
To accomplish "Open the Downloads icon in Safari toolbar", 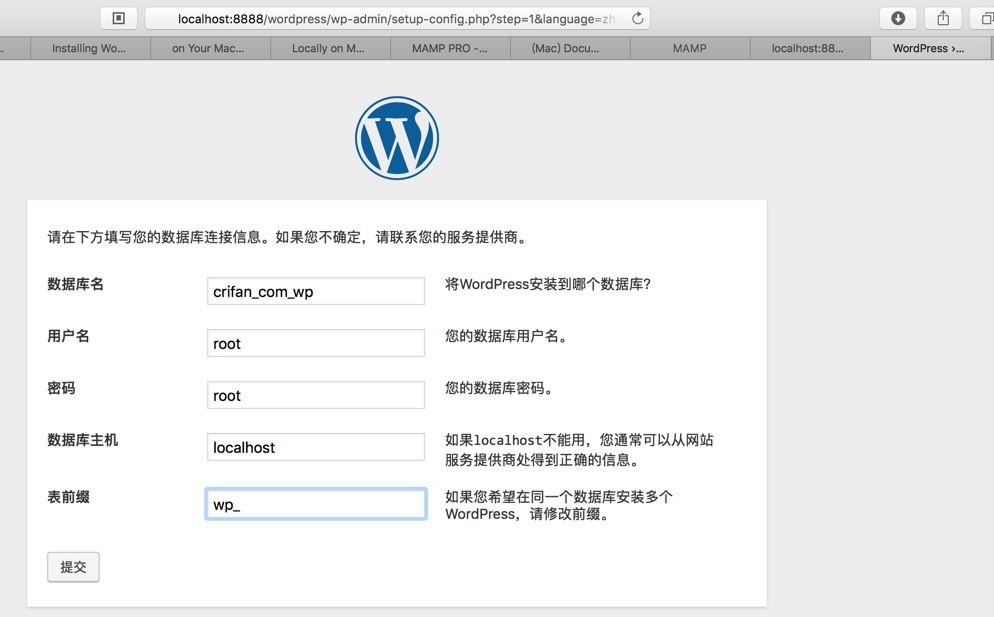I will pyautogui.click(x=898, y=18).
